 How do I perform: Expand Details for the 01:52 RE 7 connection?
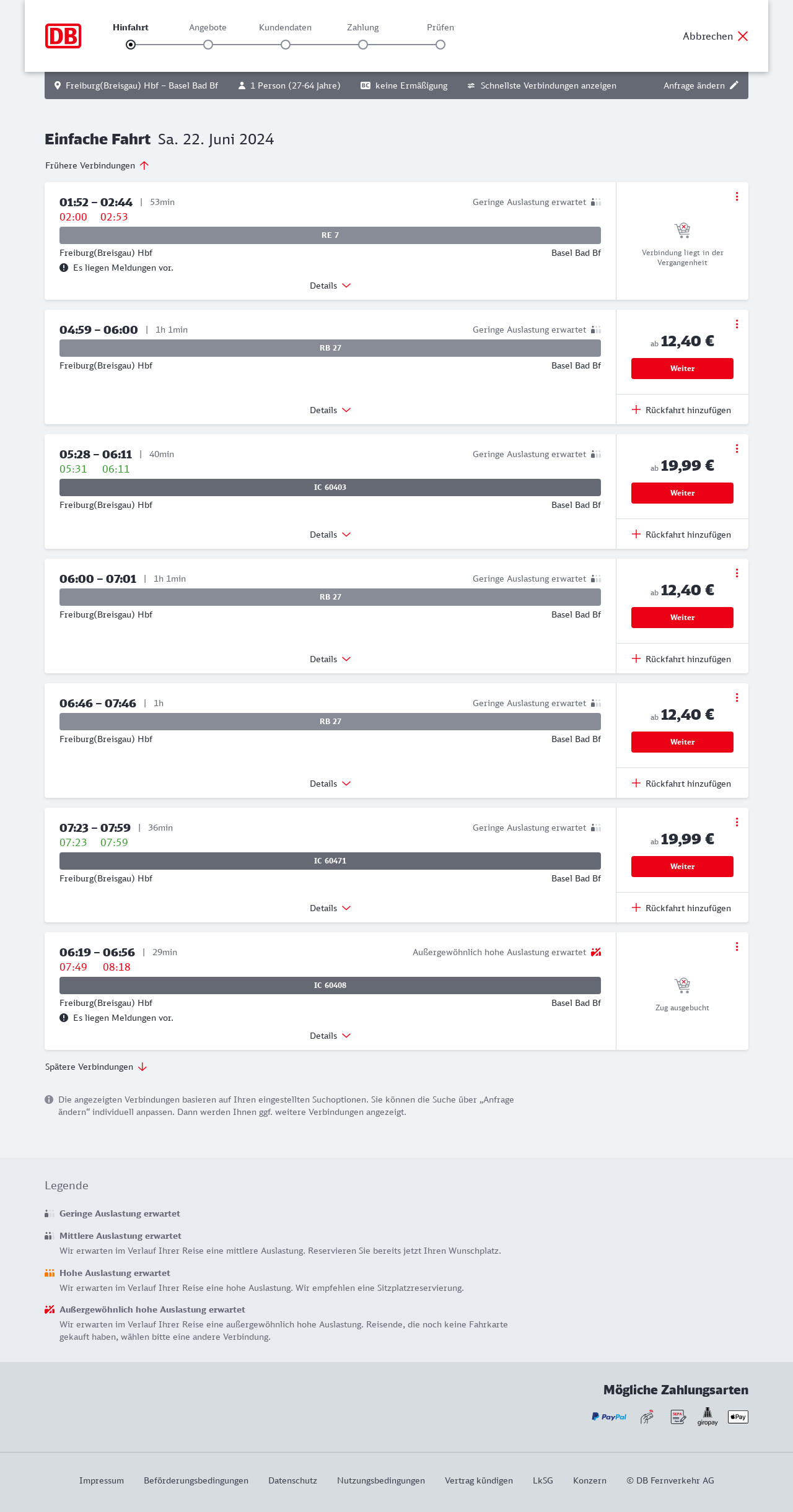pyautogui.click(x=330, y=286)
